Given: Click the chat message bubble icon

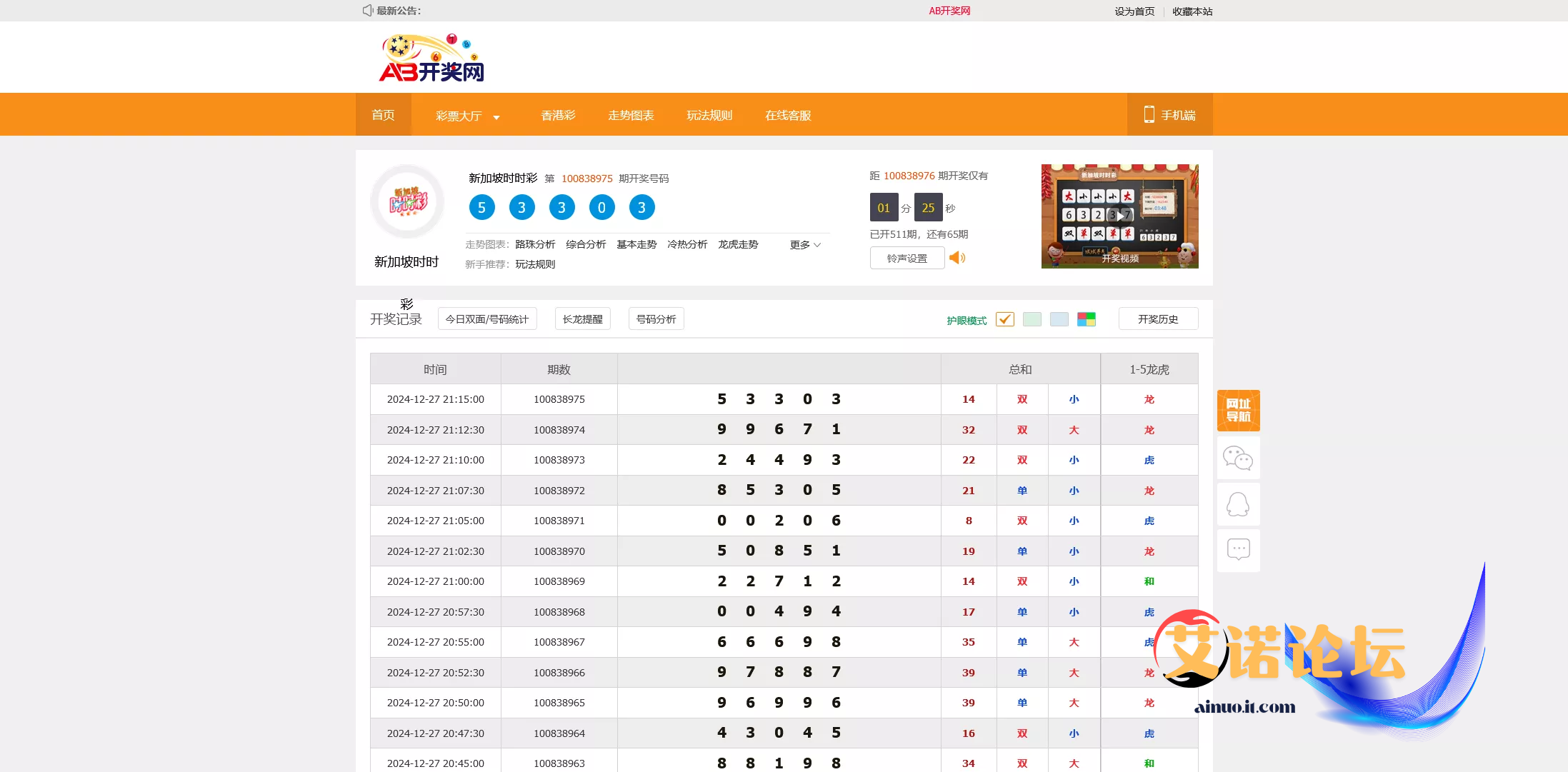Looking at the screenshot, I should [x=1238, y=549].
